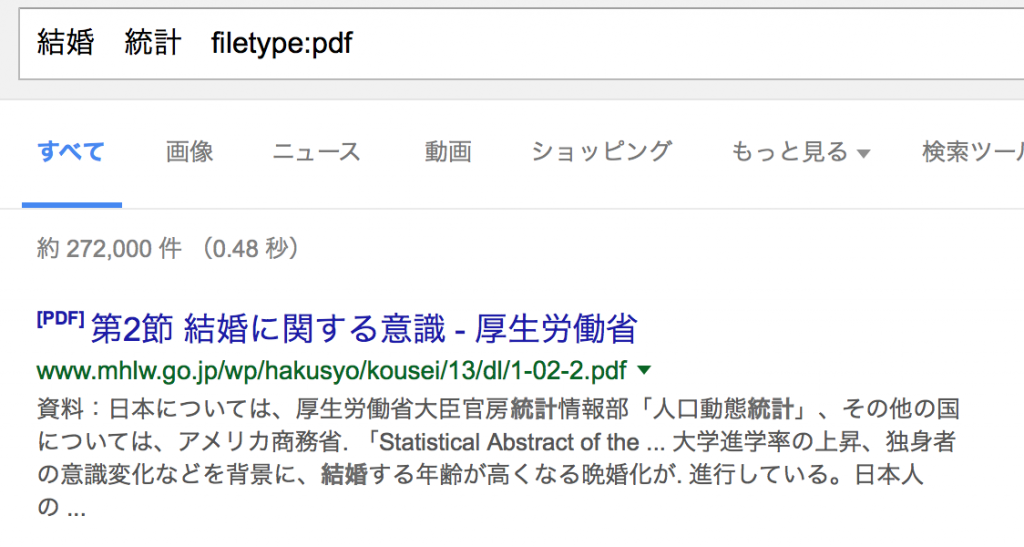1024x547 pixels.
Task: Switch to the 画像 tab
Action: [x=190, y=152]
